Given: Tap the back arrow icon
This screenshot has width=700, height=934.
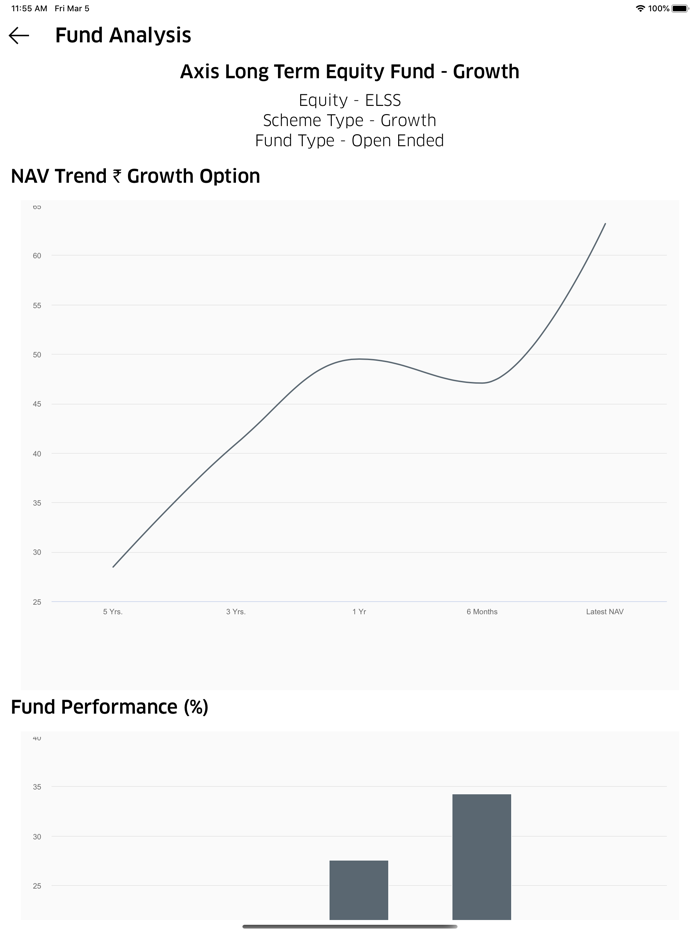Looking at the screenshot, I should (x=20, y=35).
